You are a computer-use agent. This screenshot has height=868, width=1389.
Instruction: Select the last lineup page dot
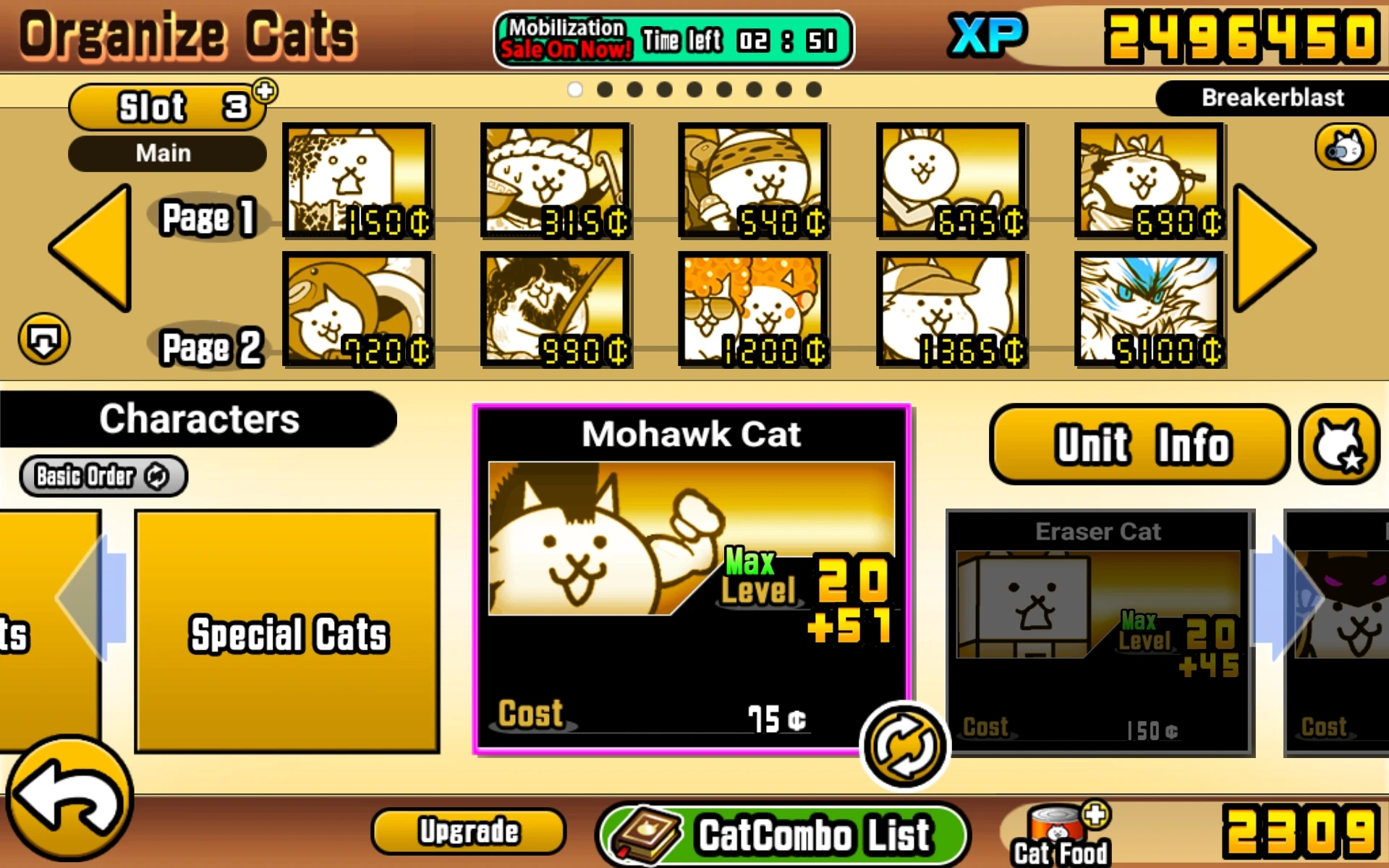point(814,90)
